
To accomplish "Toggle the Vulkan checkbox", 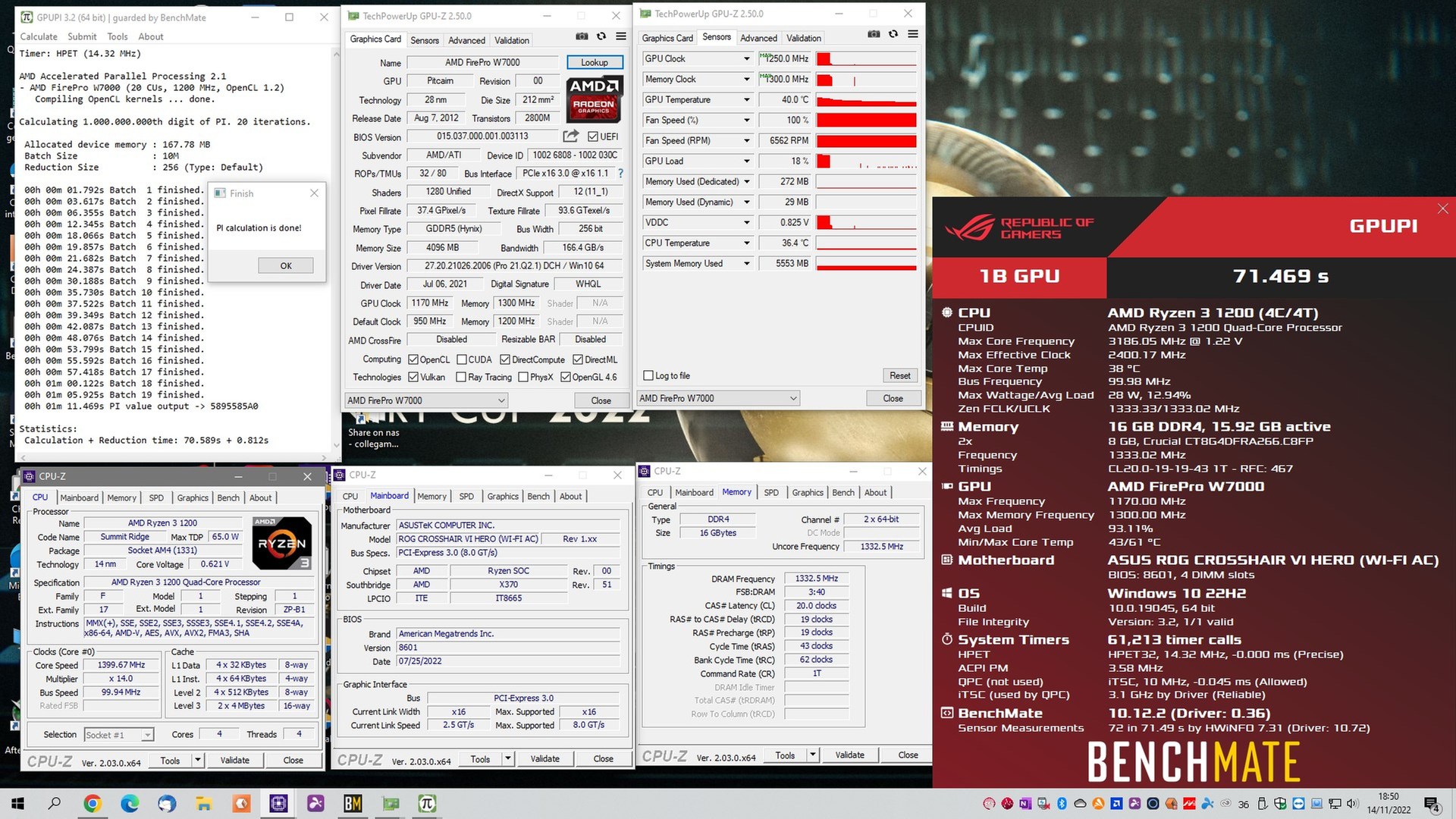I will coord(413,377).
